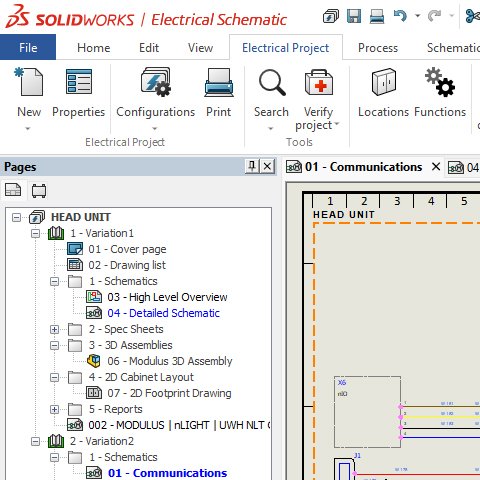Switch to components view icon in Pages panel
The image size is (480, 480).
coord(39,191)
